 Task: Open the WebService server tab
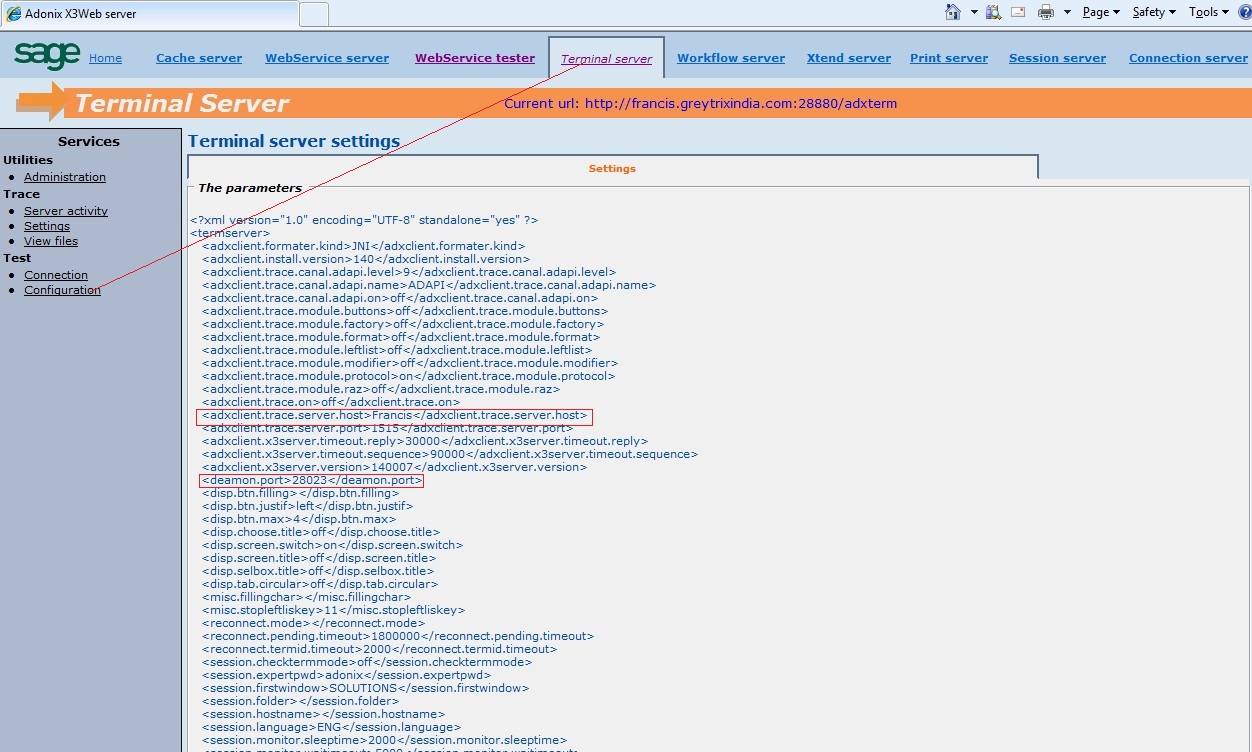coord(327,58)
